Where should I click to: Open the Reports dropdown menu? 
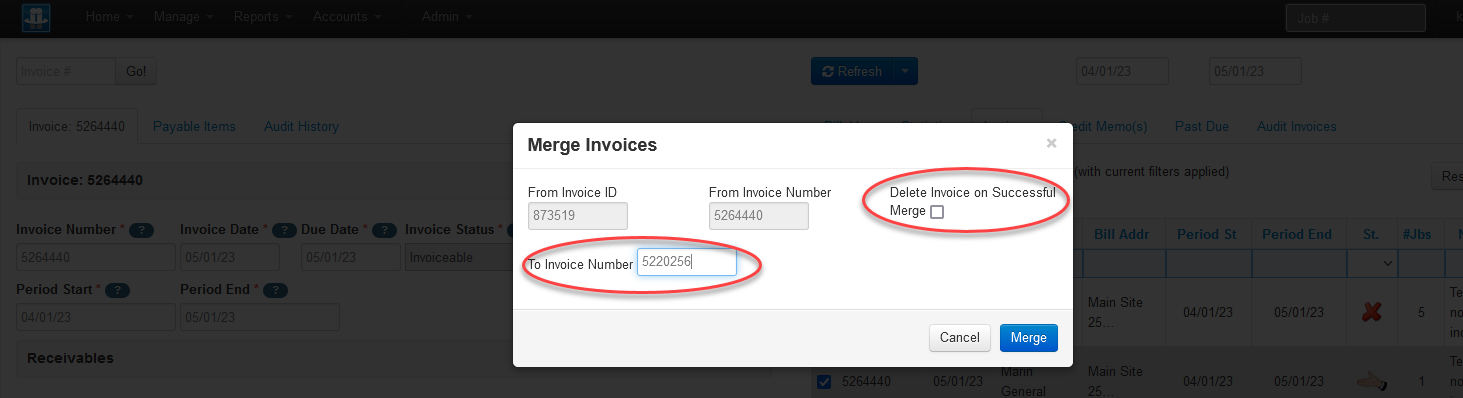click(x=263, y=17)
